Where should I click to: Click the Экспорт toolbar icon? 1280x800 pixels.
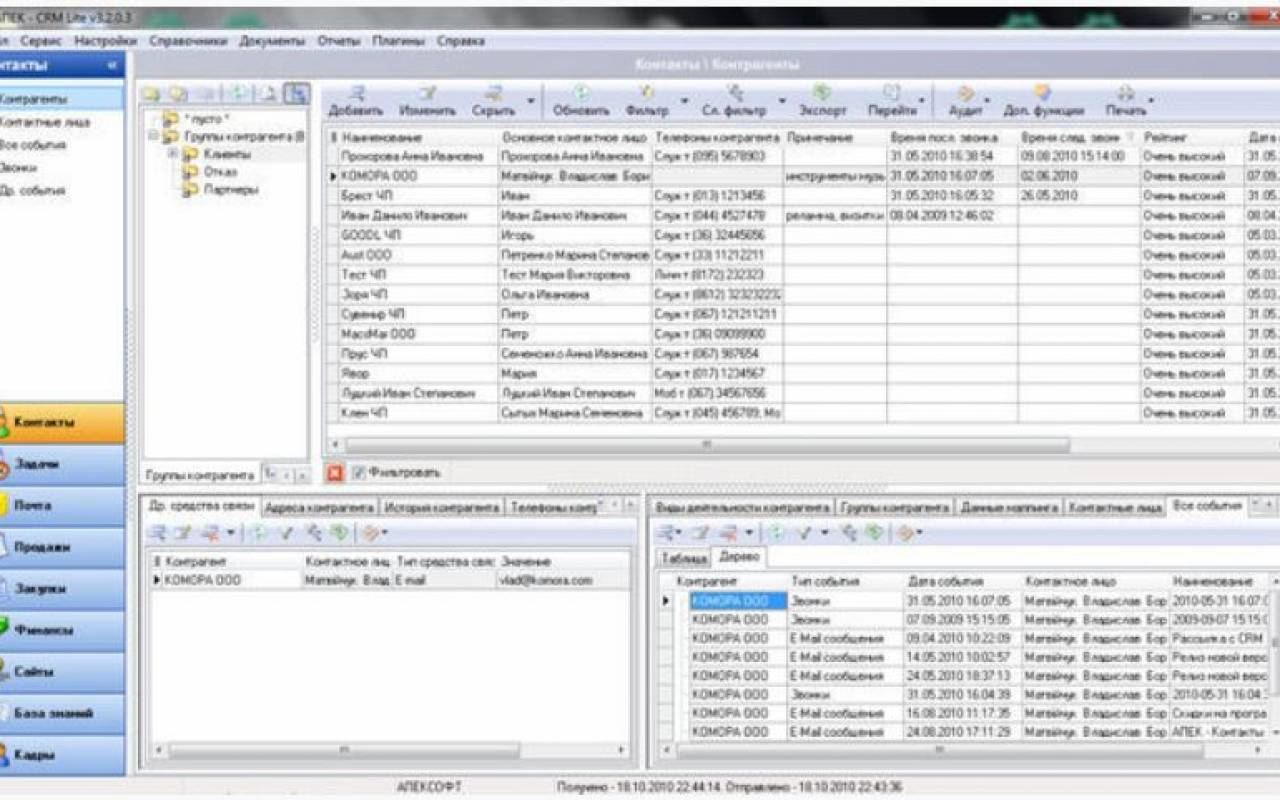click(x=821, y=93)
